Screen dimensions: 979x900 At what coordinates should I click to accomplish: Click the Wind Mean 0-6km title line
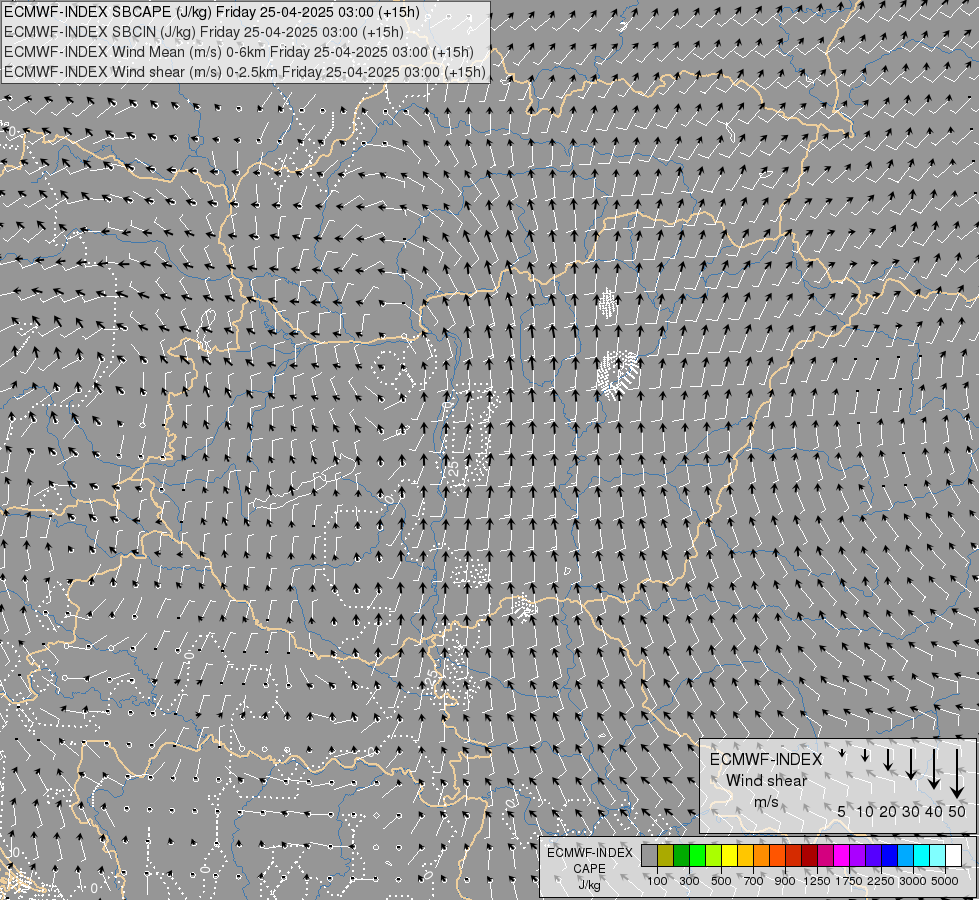click(239, 52)
